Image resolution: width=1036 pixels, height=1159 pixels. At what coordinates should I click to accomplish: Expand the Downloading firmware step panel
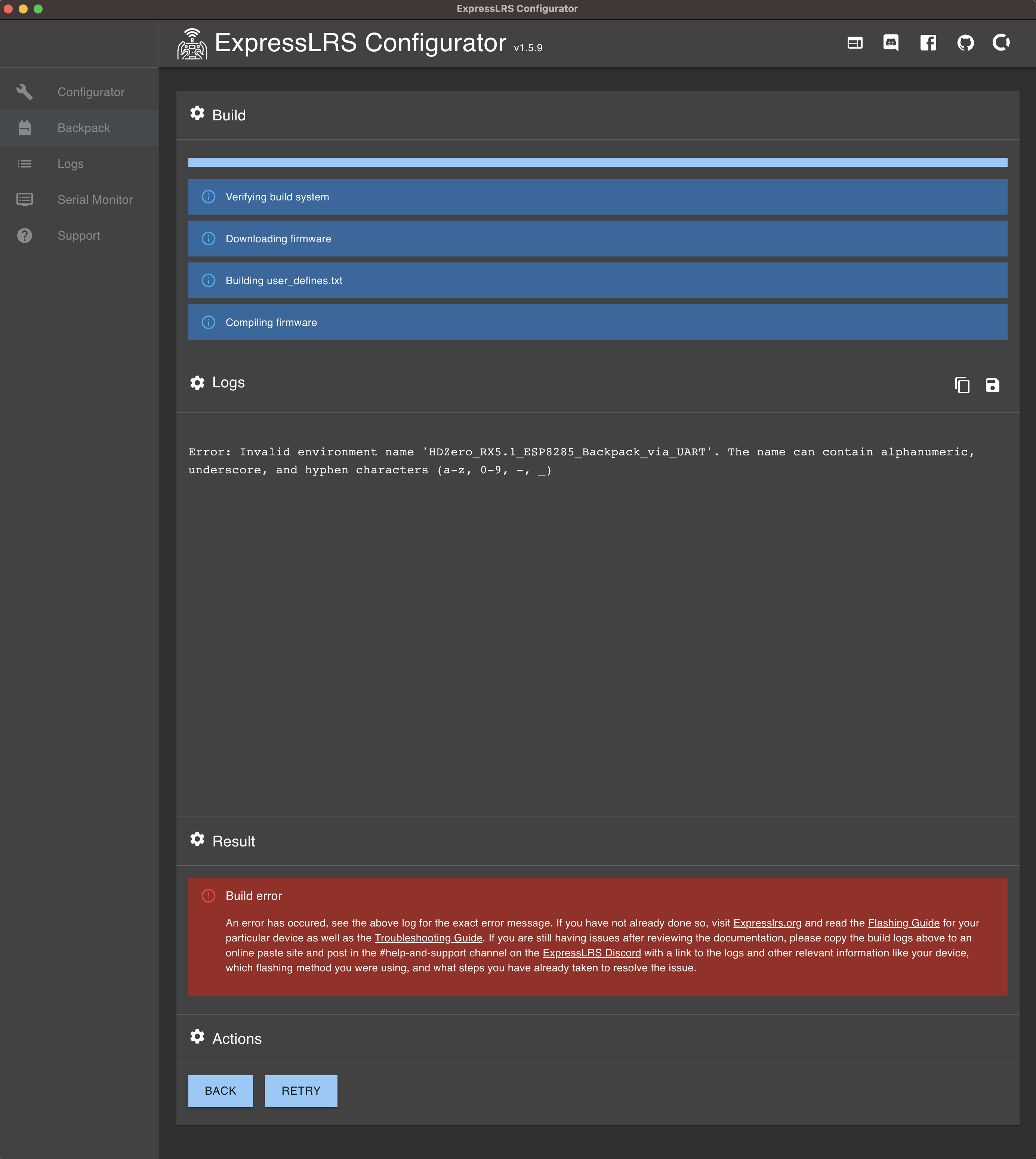point(597,239)
